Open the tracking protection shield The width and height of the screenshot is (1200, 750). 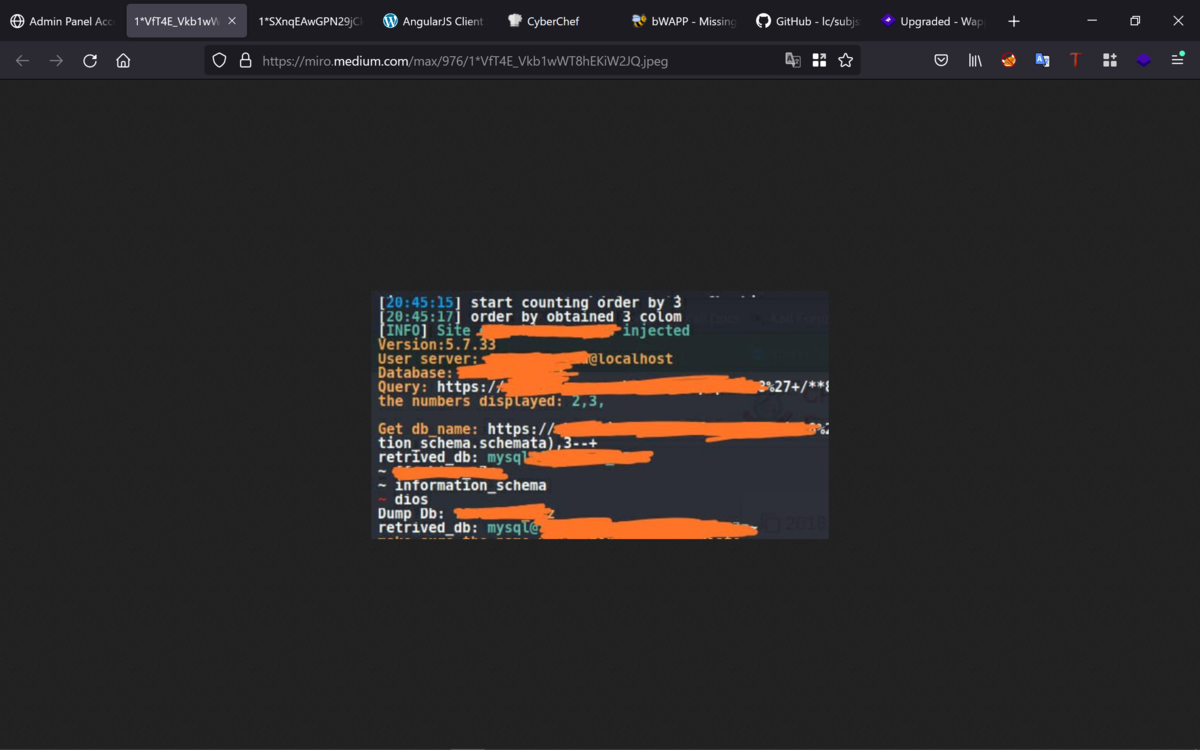(x=219, y=61)
